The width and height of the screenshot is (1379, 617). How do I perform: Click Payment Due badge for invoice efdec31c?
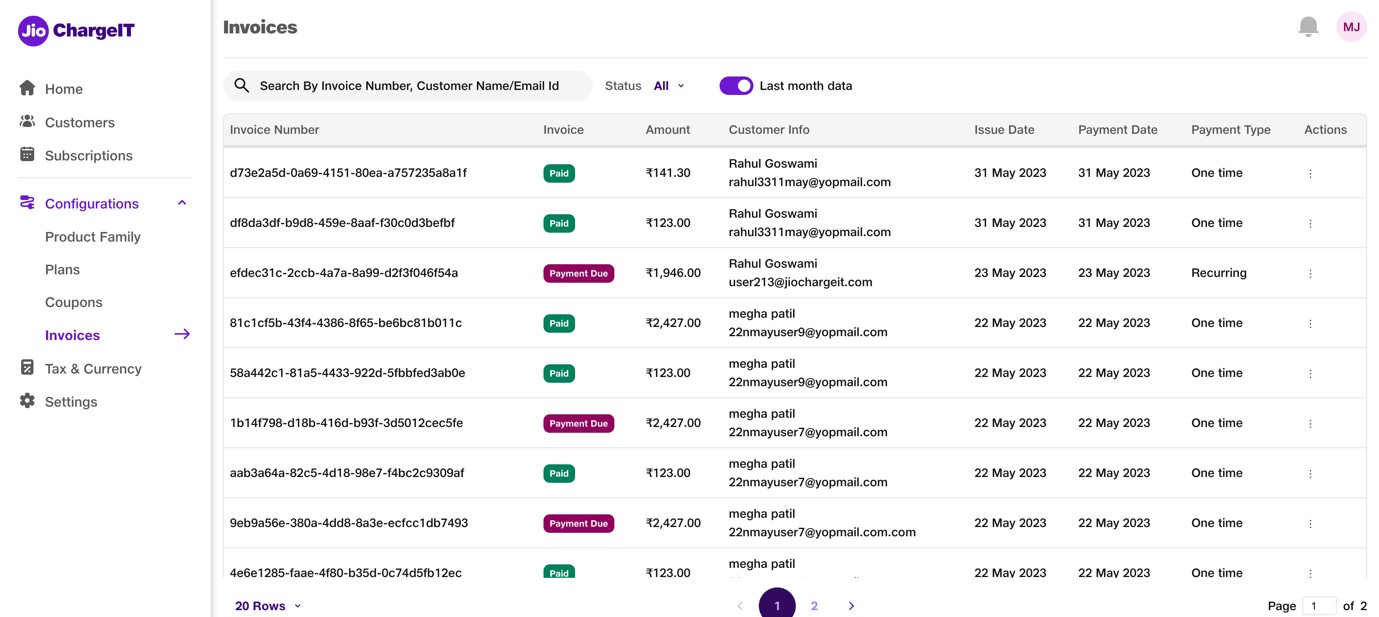tap(578, 273)
